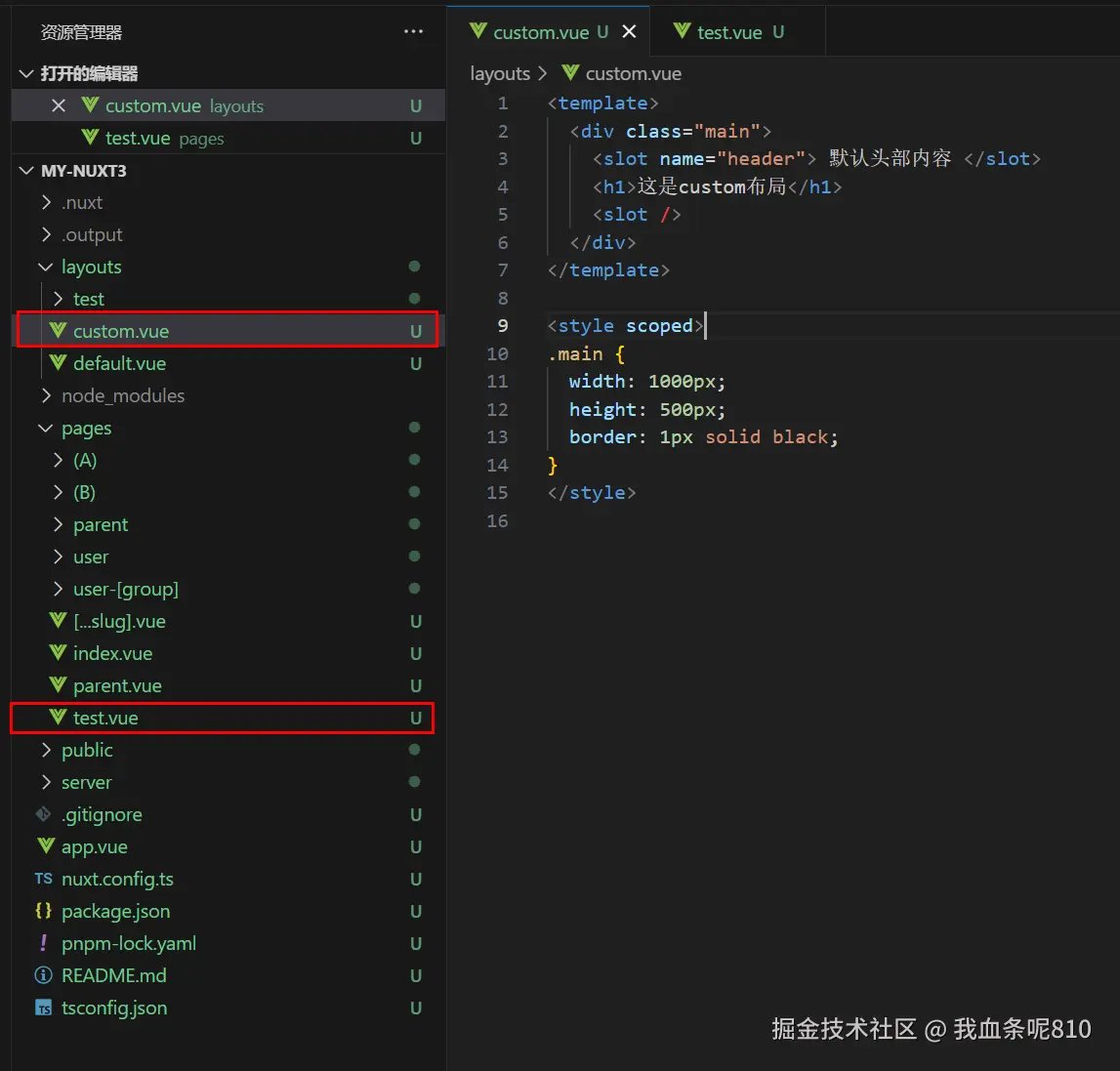Collapse the pages folder chevron
This screenshot has height=1071, width=1120.
point(46,428)
